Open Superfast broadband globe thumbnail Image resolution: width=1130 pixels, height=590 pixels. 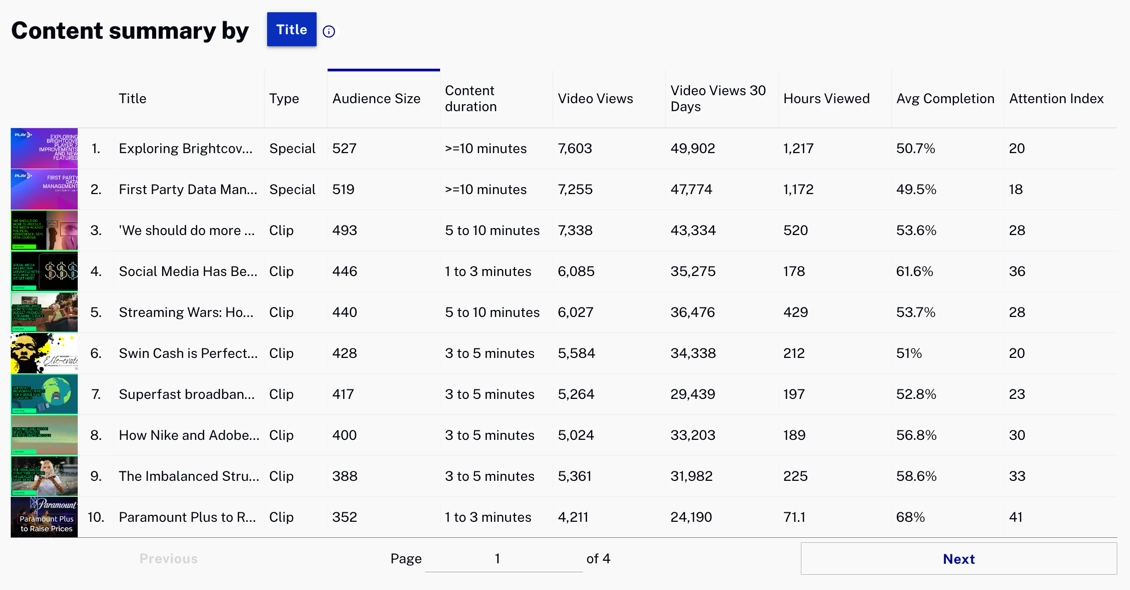(x=44, y=394)
